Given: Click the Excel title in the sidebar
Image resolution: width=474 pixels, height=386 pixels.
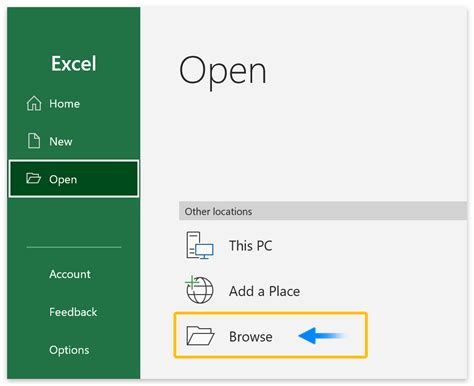Looking at the screenshot, I should tap(74, 63).
